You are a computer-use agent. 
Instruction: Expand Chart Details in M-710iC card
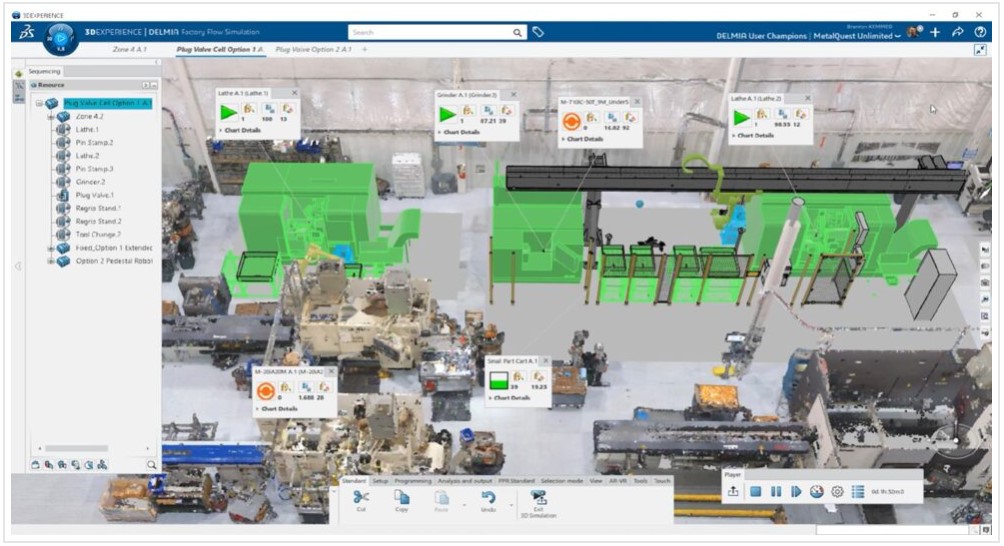pyautogui.click(x=583, y=139)
